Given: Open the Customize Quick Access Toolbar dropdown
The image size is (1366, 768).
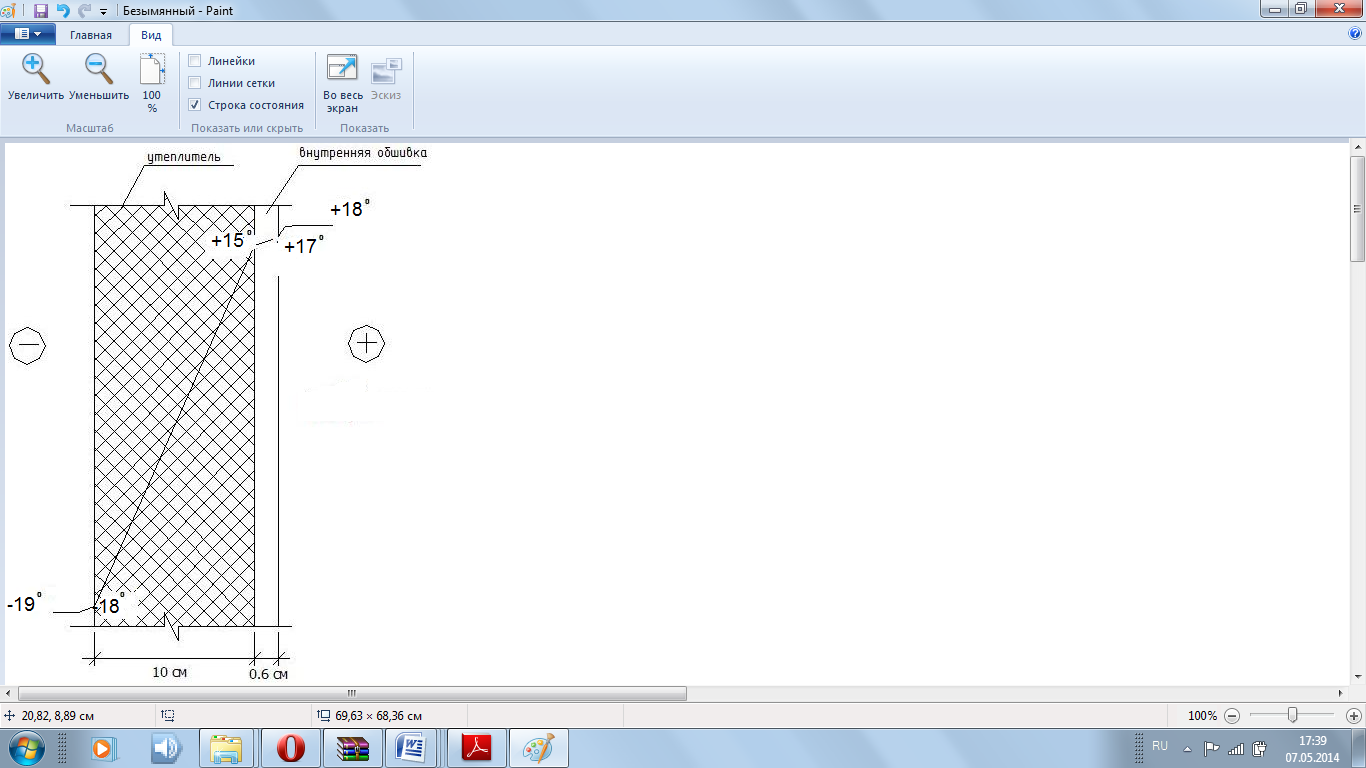Looking at the screenshot, I should pyautogui.click(x=103, y=11).
